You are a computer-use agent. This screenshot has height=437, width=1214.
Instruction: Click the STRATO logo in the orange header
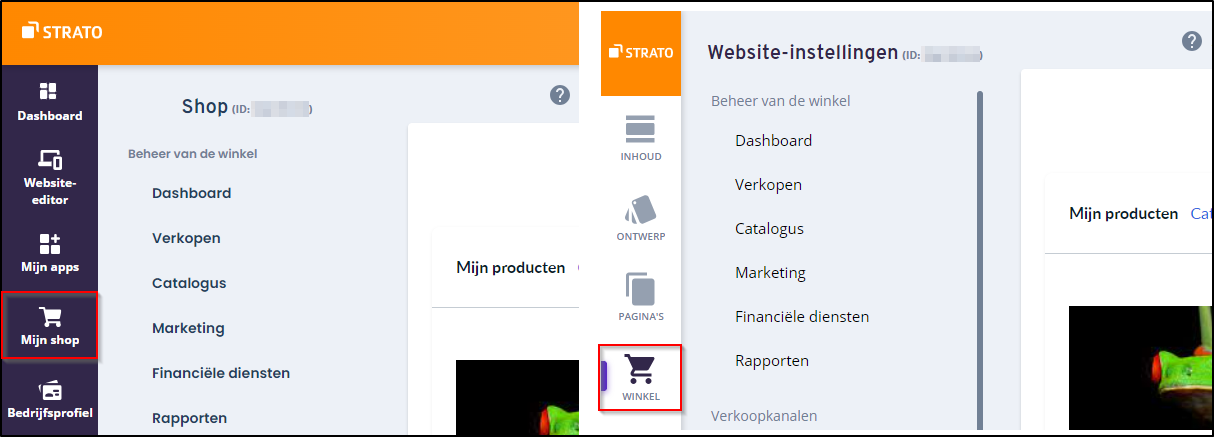pos(61,32)
